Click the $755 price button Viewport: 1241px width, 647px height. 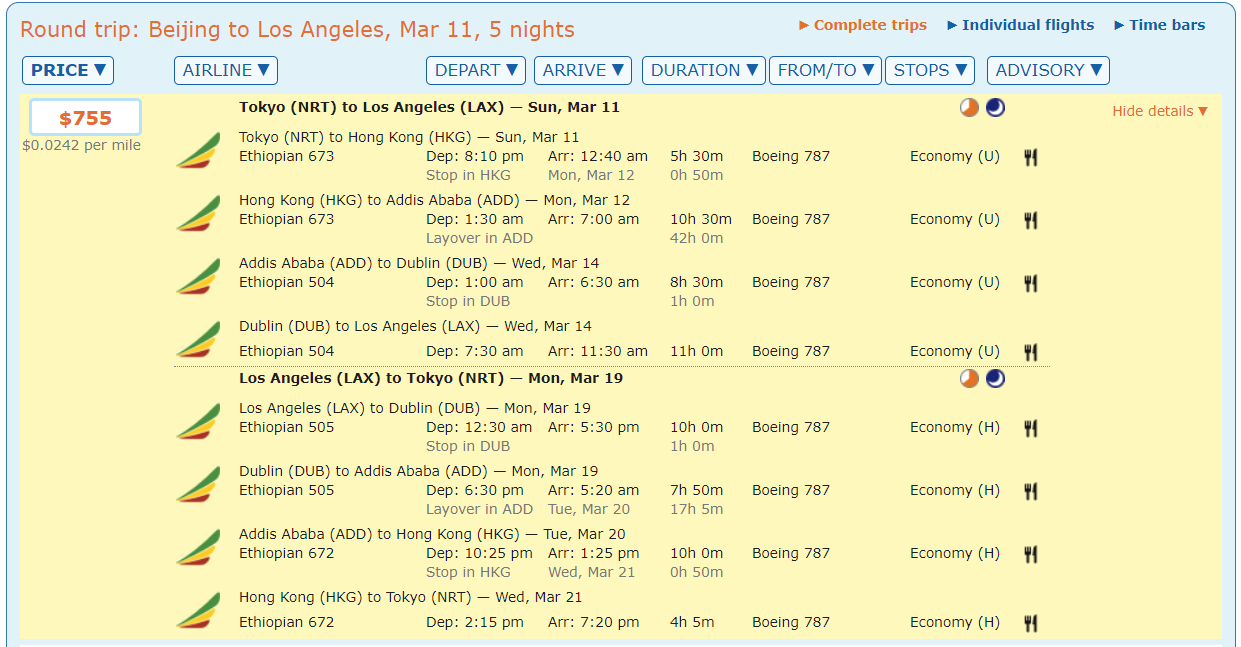85,118
